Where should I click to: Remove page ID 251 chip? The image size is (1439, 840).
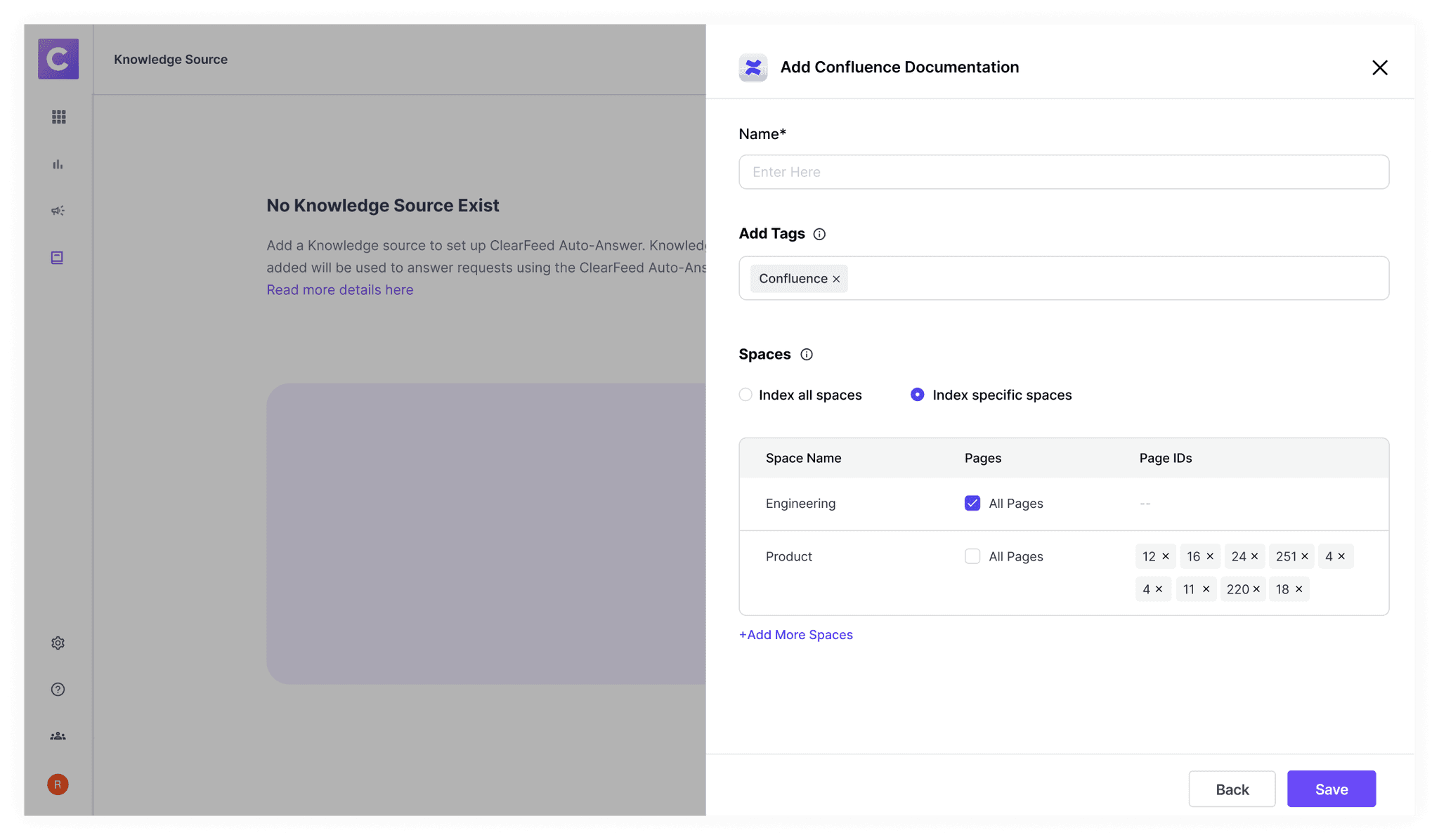pyautogui.click(x=1305, y=556)
